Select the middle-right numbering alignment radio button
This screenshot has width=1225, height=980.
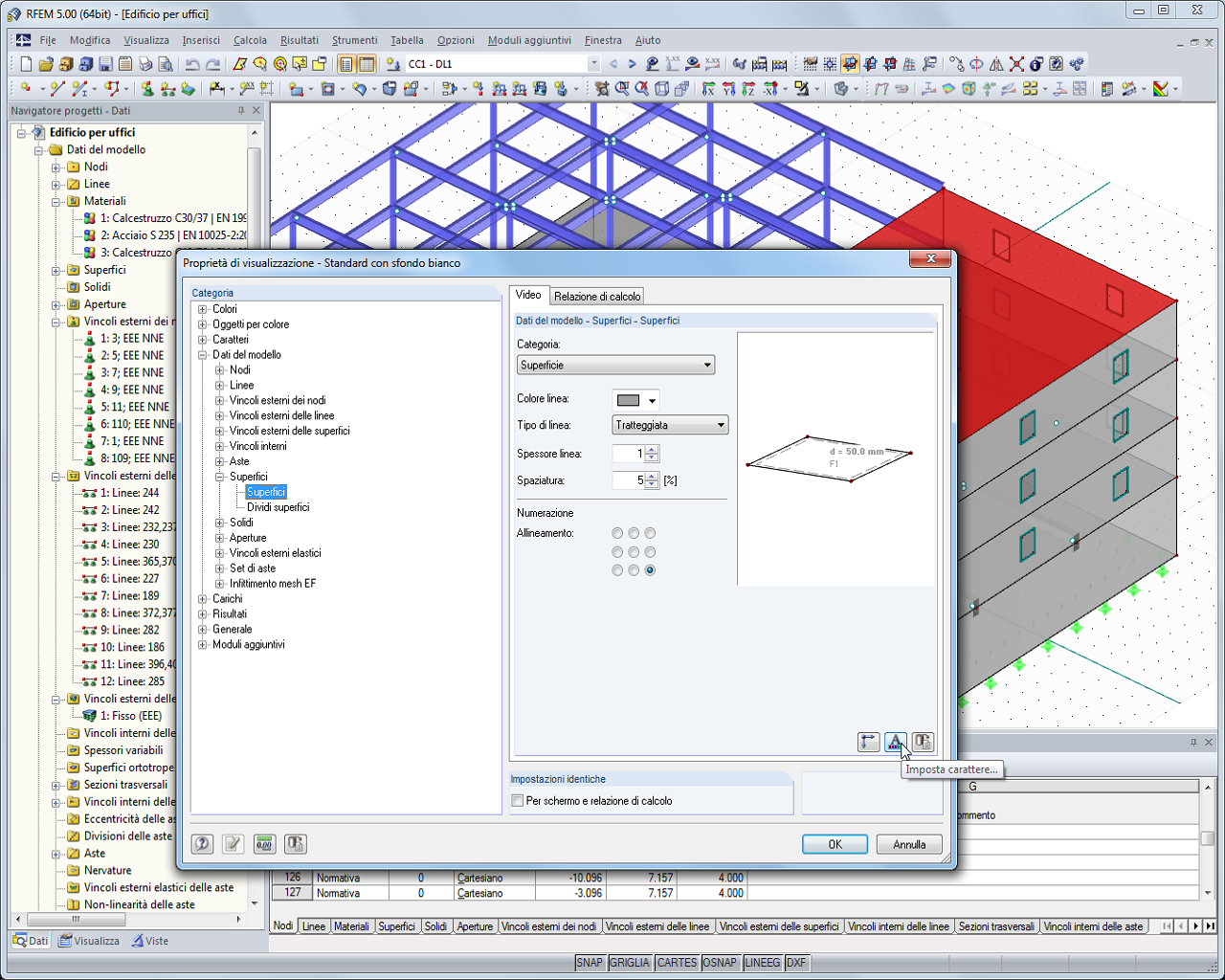[x=650, y=552]
